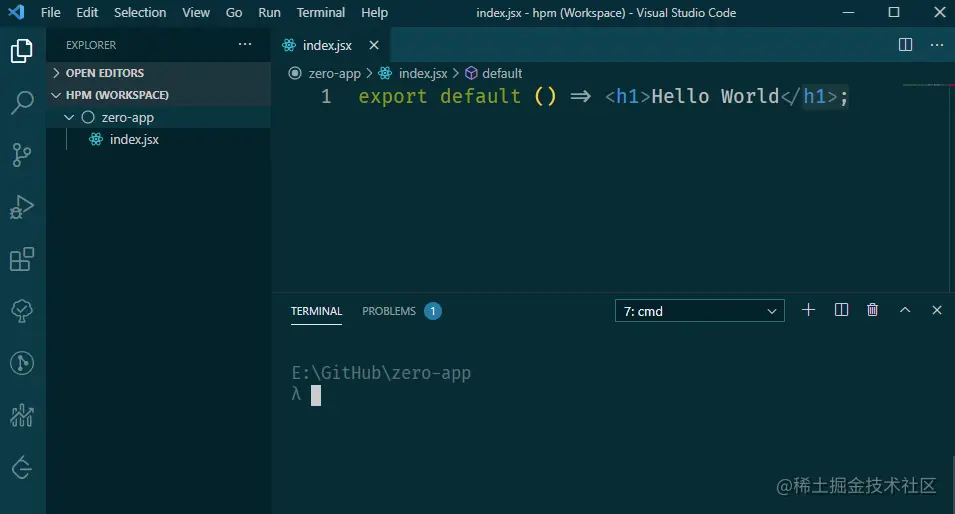Kill terminal with the trash icon

pyautogui.click(x=872, y=310)
